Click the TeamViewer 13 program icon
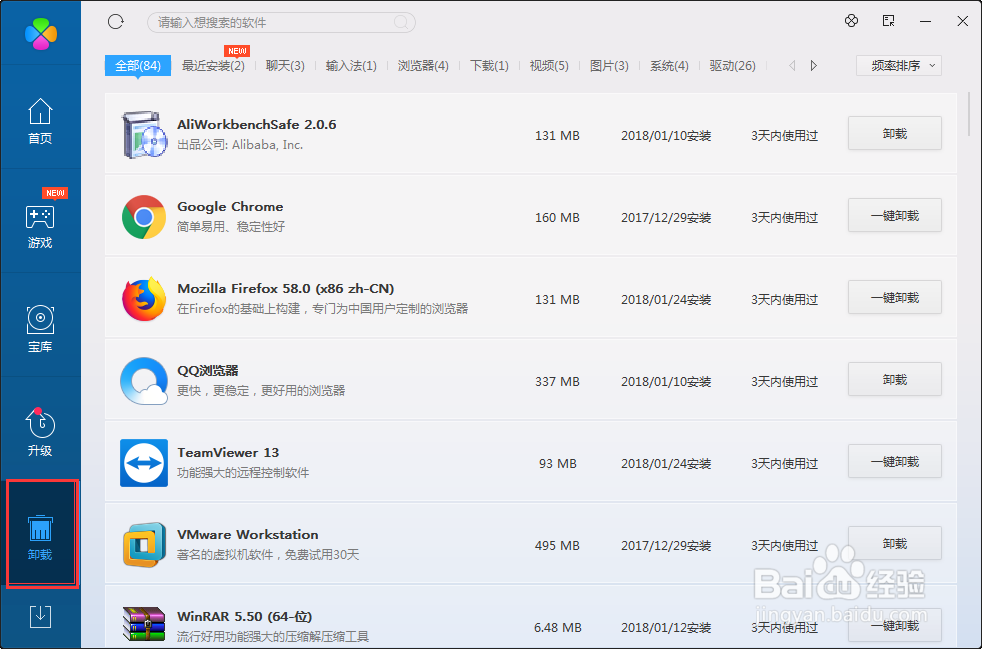The image size is (982, 649). pos(144,463)
